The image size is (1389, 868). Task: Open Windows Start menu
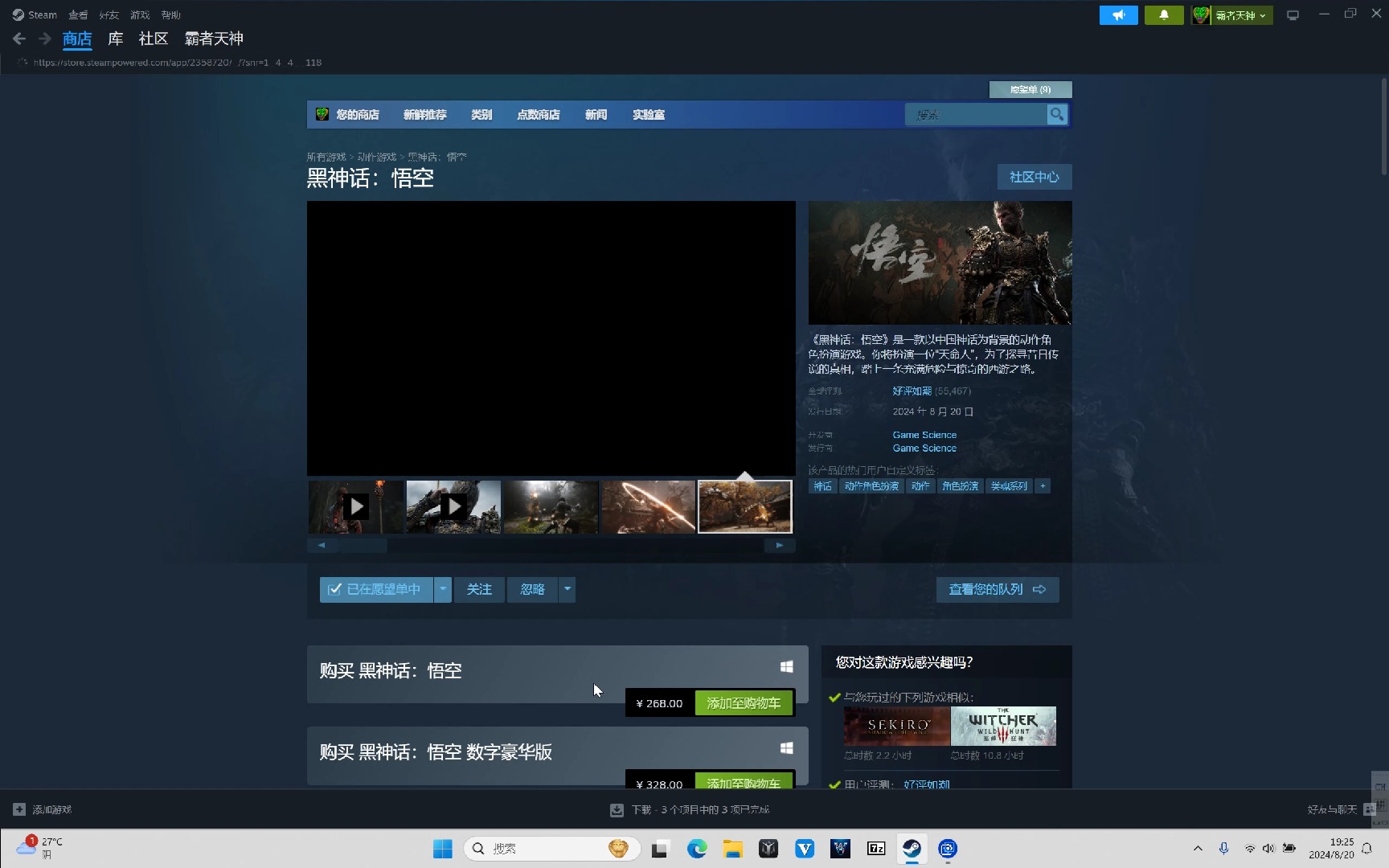point(442,849)
